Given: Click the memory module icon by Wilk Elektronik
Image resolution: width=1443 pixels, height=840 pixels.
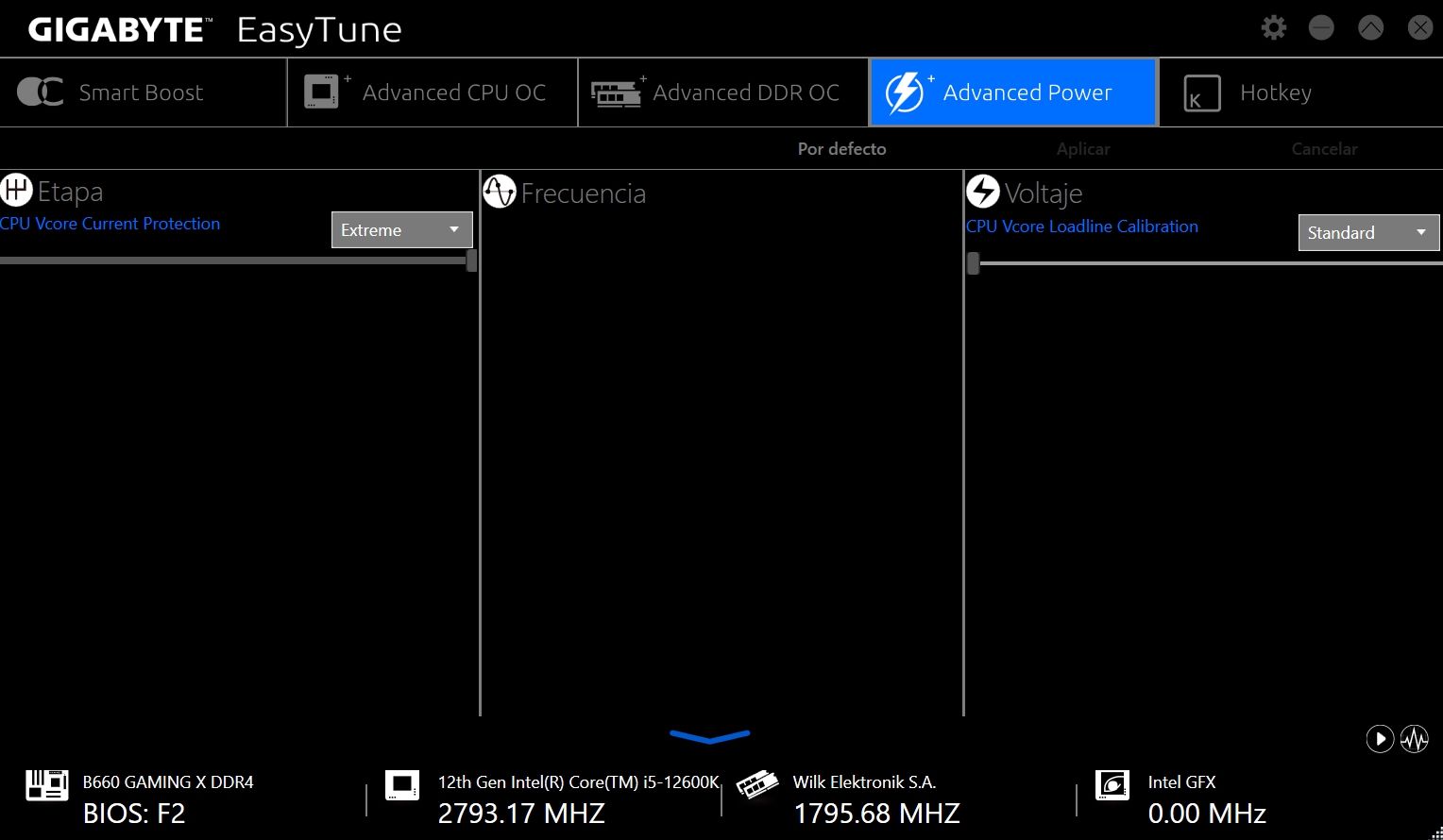Looking at the screenshot, I should pos(757,784).
